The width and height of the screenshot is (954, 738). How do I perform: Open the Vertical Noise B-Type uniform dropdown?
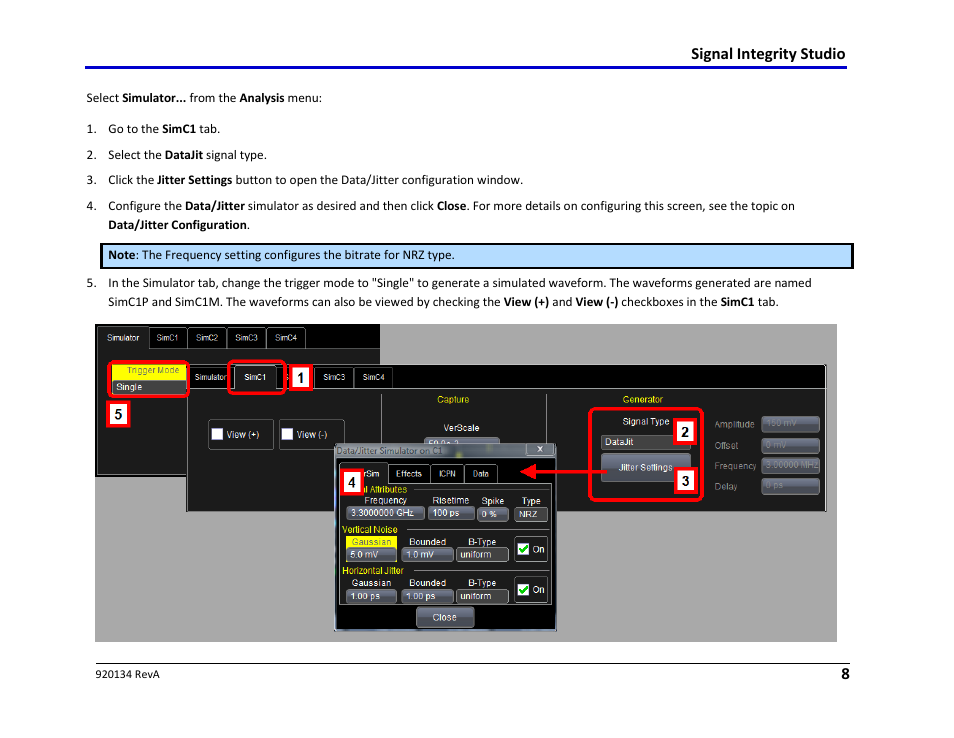[x=482, y=555]
